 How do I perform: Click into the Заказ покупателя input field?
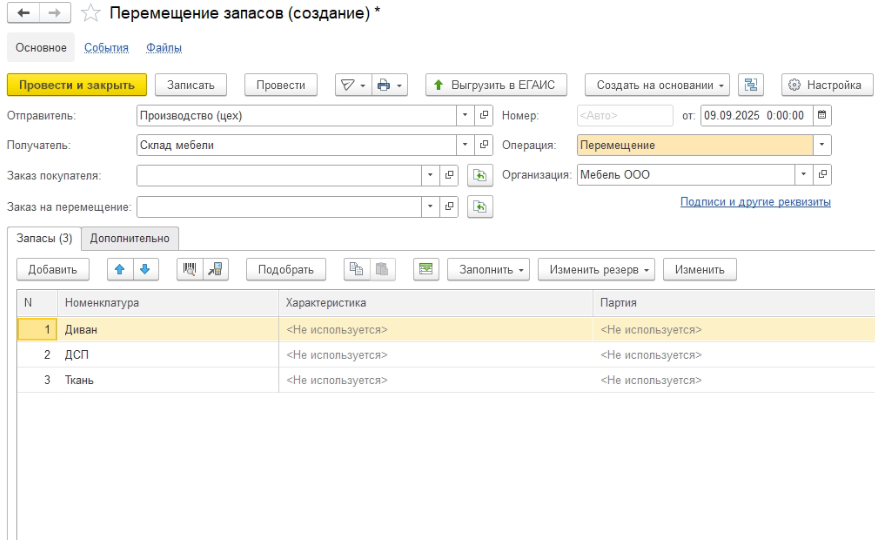coord(279,176)
